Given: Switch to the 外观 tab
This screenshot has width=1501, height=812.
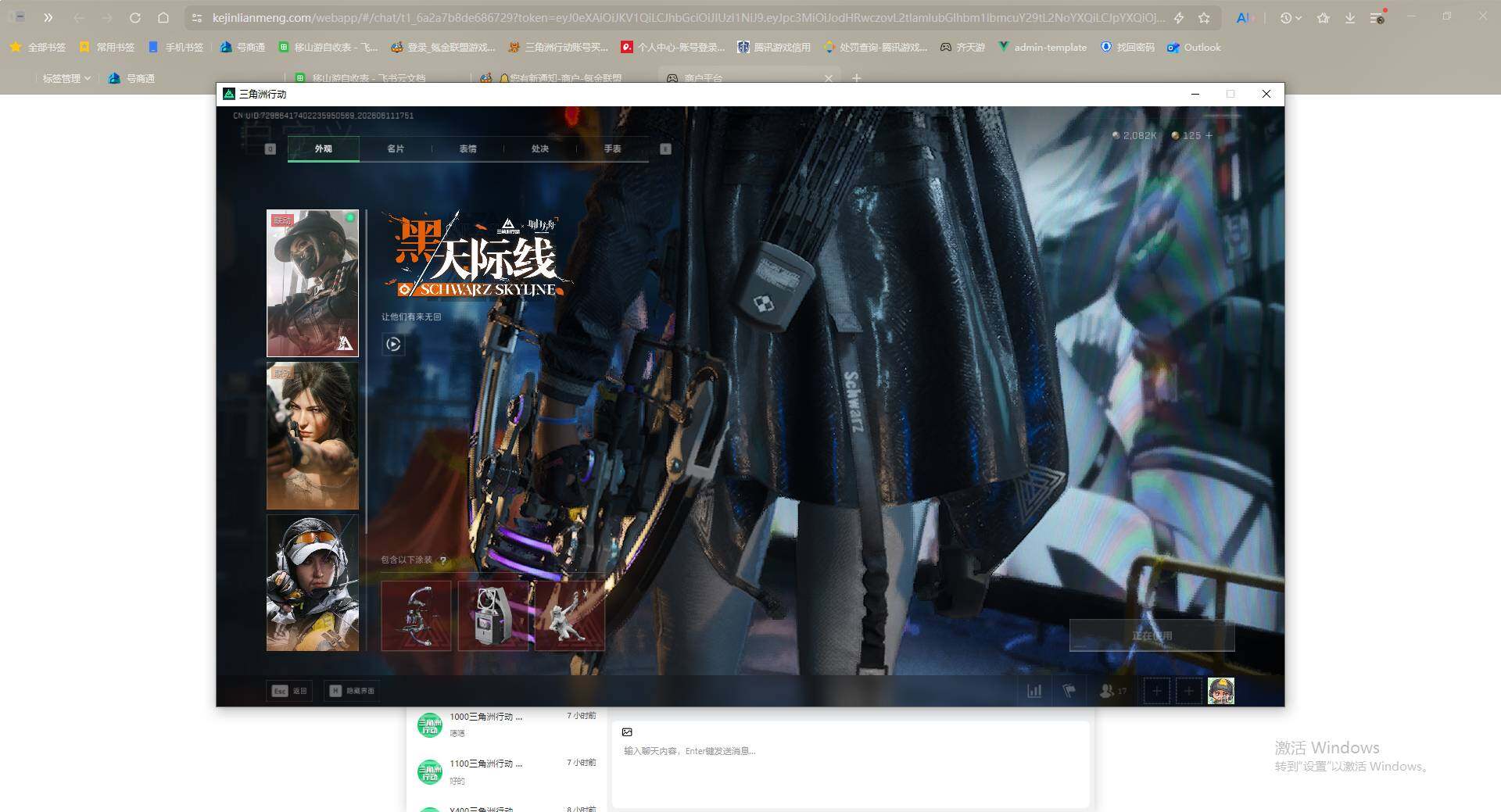Looking at the screenshot, I should 324,148.
